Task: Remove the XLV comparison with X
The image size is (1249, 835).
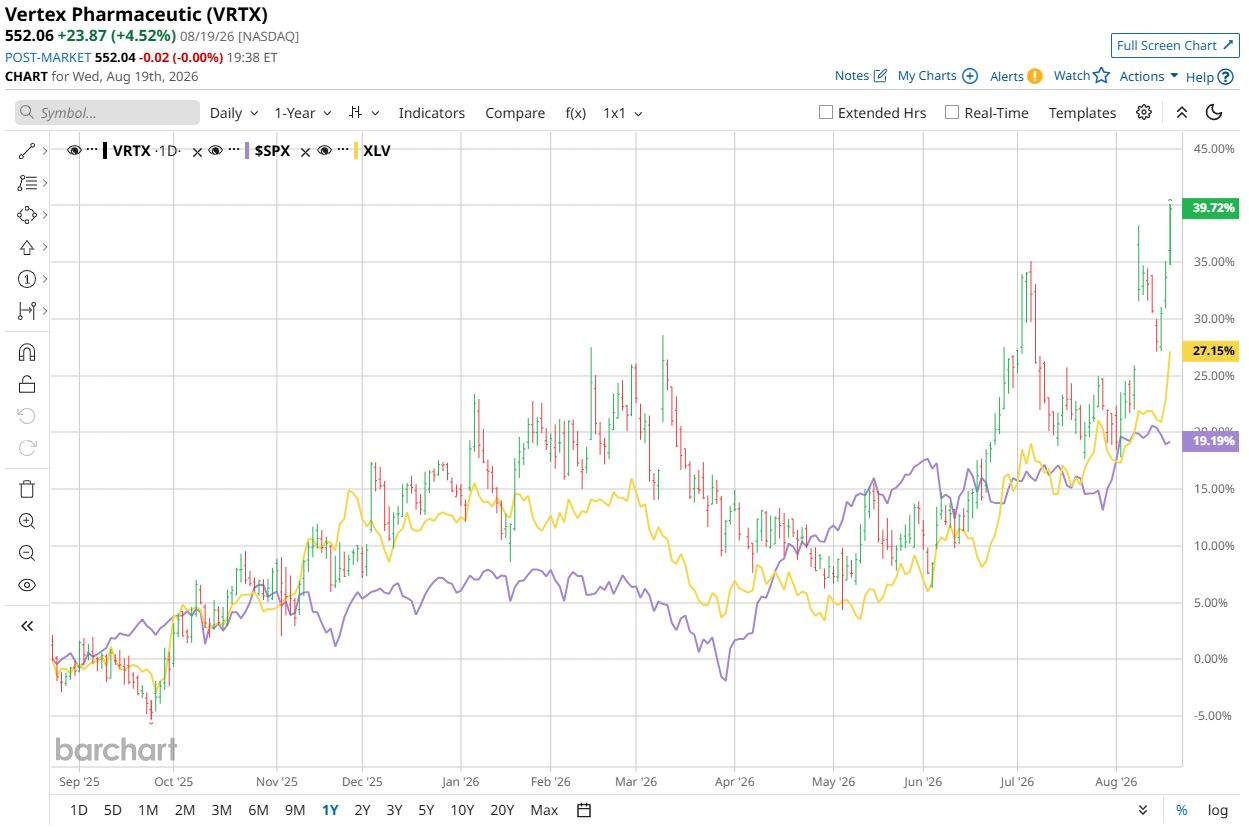Action: pos(306,152)
